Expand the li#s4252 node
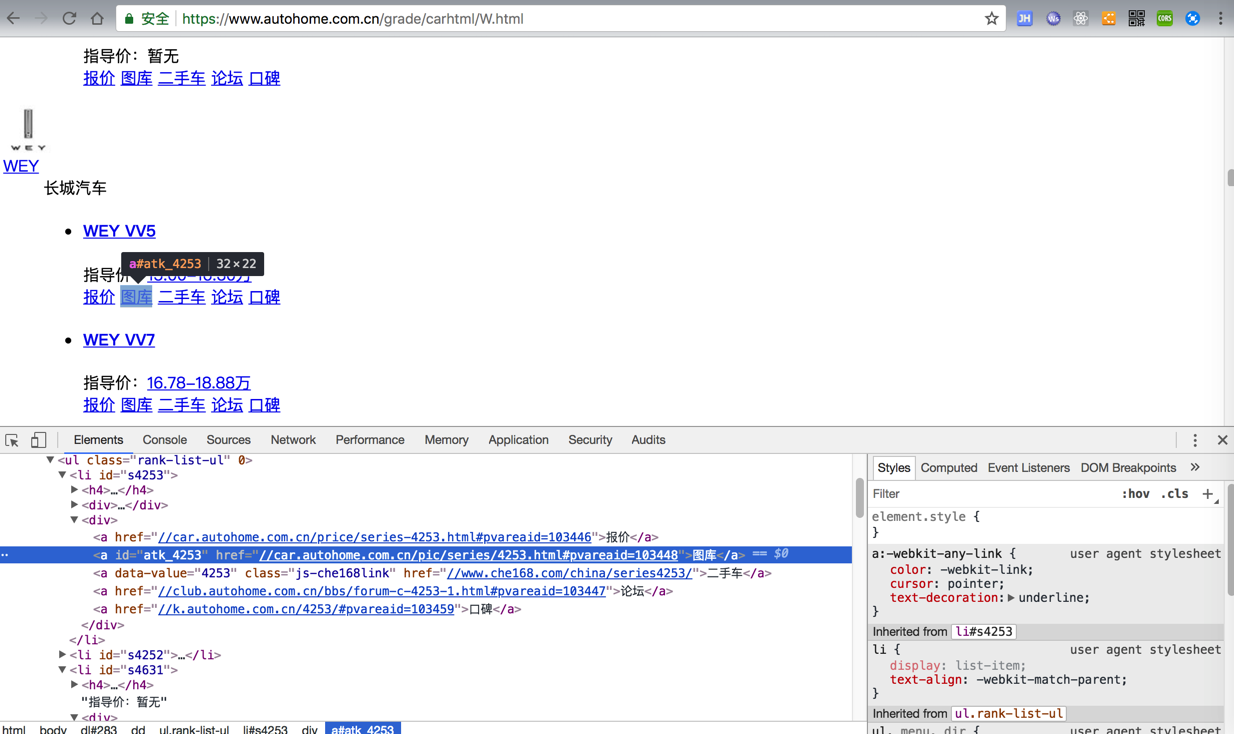Image resolution: width=1234 pixels, height=734 pixels. (62, 655)
